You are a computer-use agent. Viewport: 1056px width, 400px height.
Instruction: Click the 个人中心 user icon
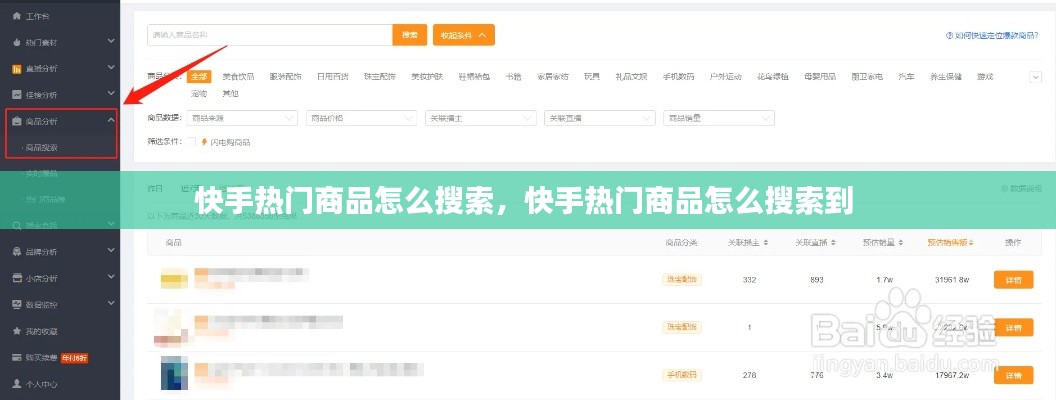click(x=17, y=383)
